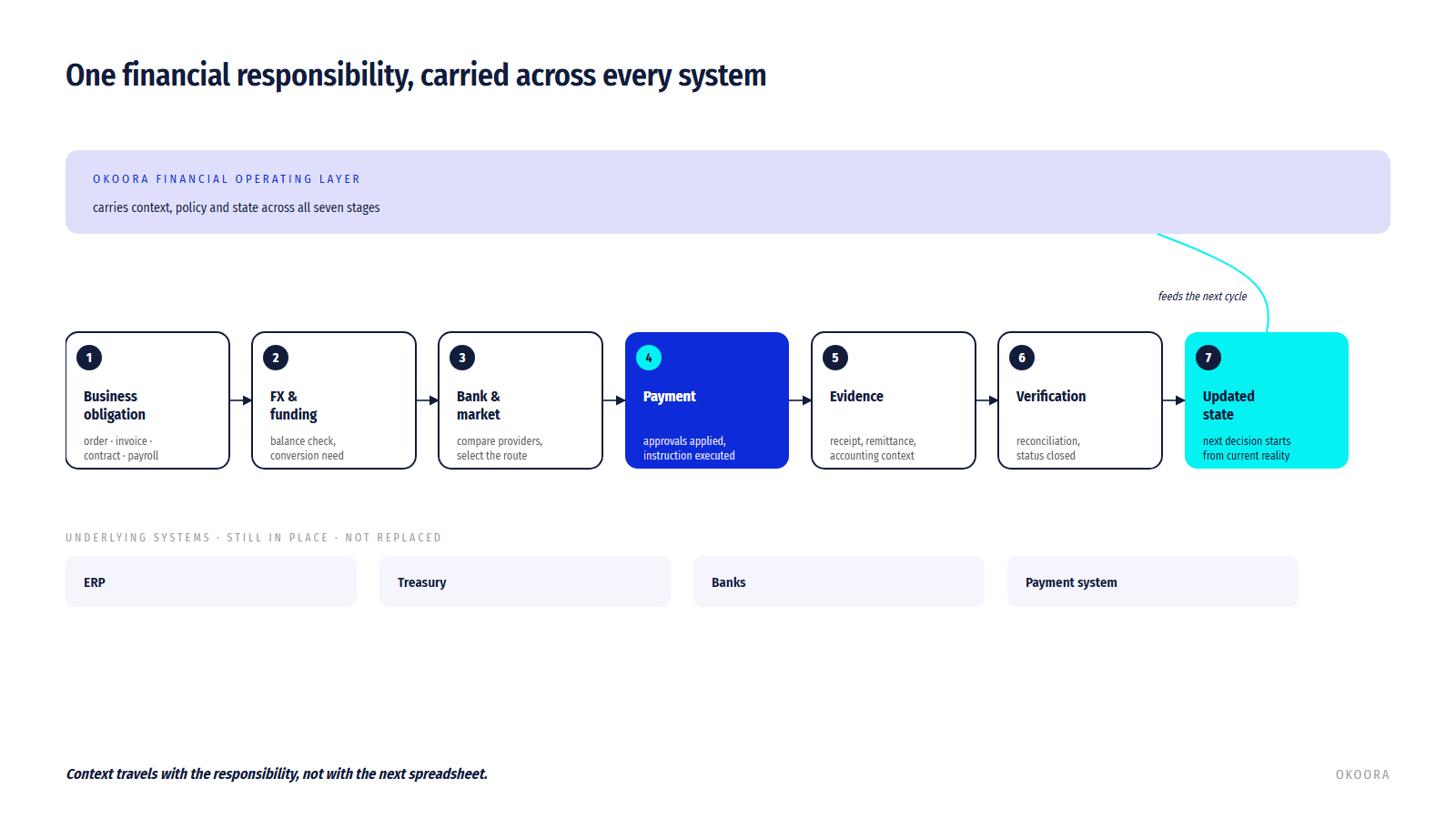Select the Updated state heading in the cyan card
Image resolution: width=1456 pixels, height=819 pixels.
coord(1228,405)
